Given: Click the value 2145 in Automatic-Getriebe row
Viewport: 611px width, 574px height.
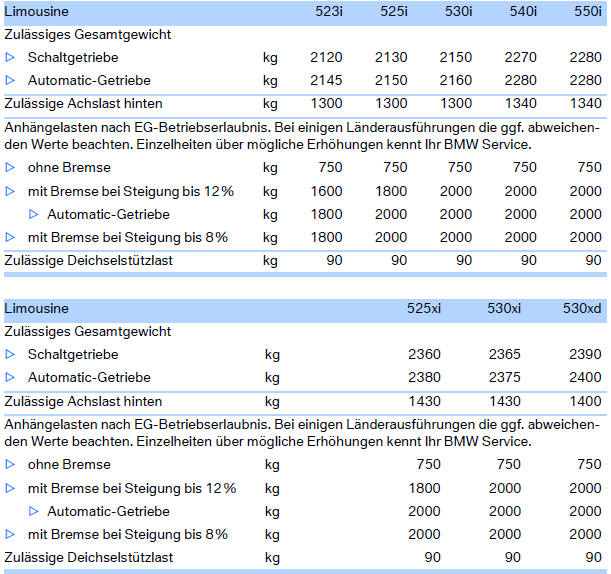Looking at the screenshot, I should coord(326,81).
